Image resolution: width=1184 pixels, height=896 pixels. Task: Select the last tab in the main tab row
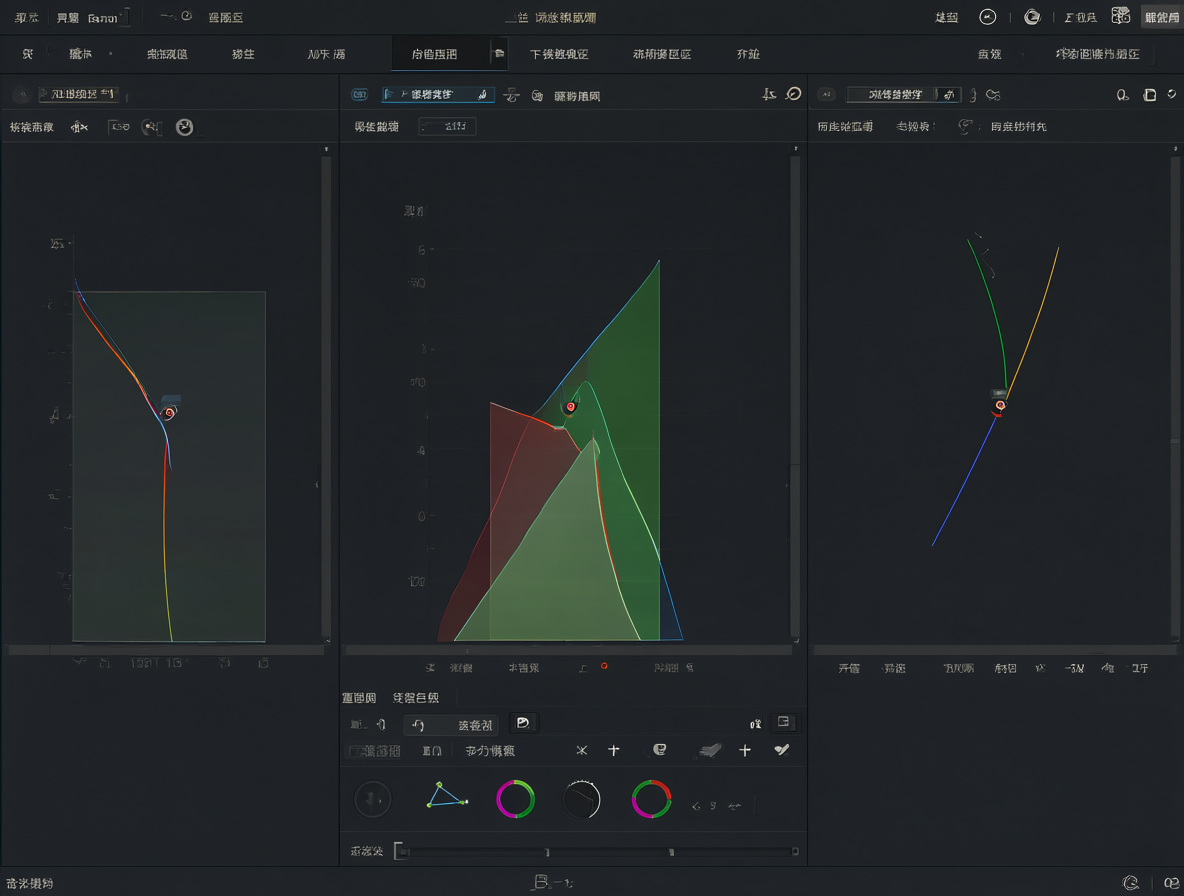pos(1097,54)
